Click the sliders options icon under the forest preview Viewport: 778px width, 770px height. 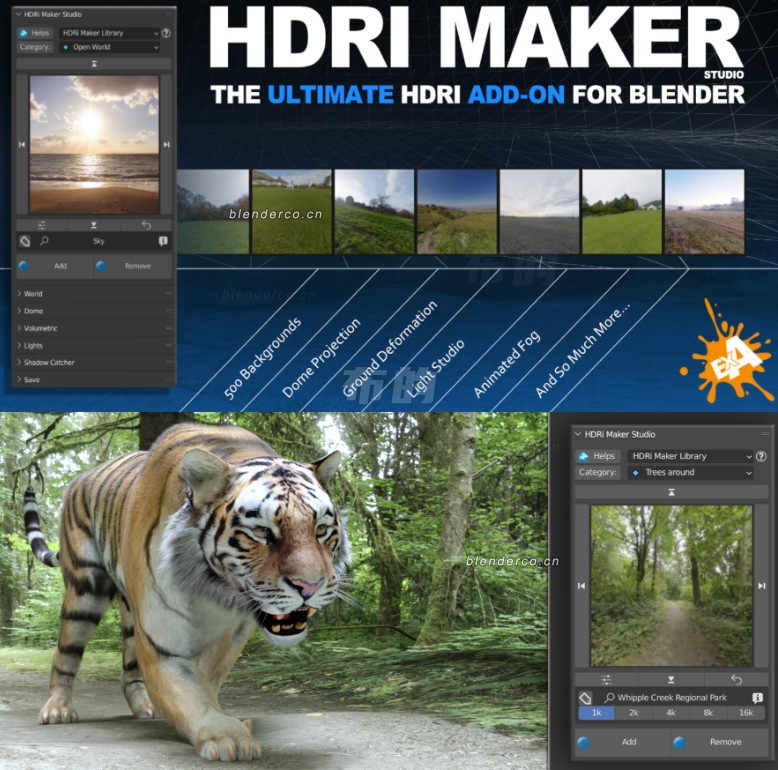tap(606, 679)
